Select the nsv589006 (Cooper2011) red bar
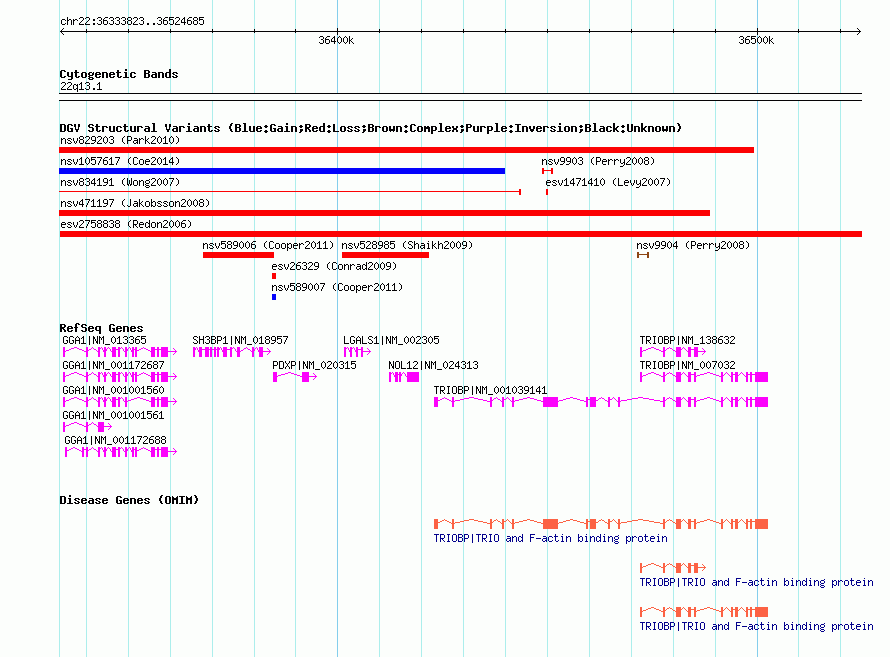The image size is (890, 657). pos(238,255)
